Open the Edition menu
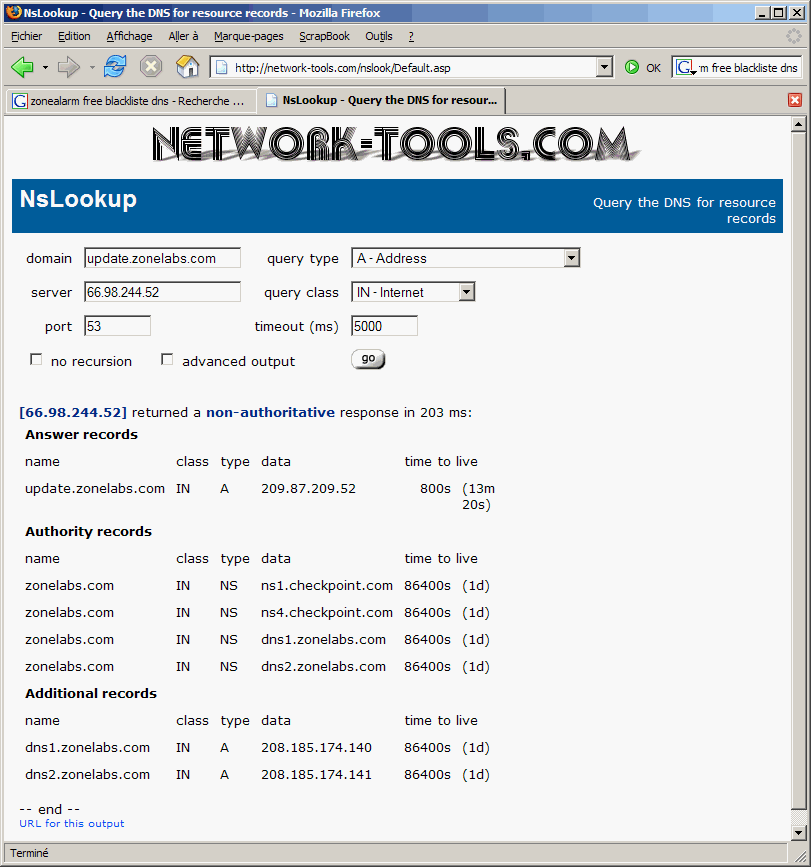811x867 pixels. pos(74,36)
